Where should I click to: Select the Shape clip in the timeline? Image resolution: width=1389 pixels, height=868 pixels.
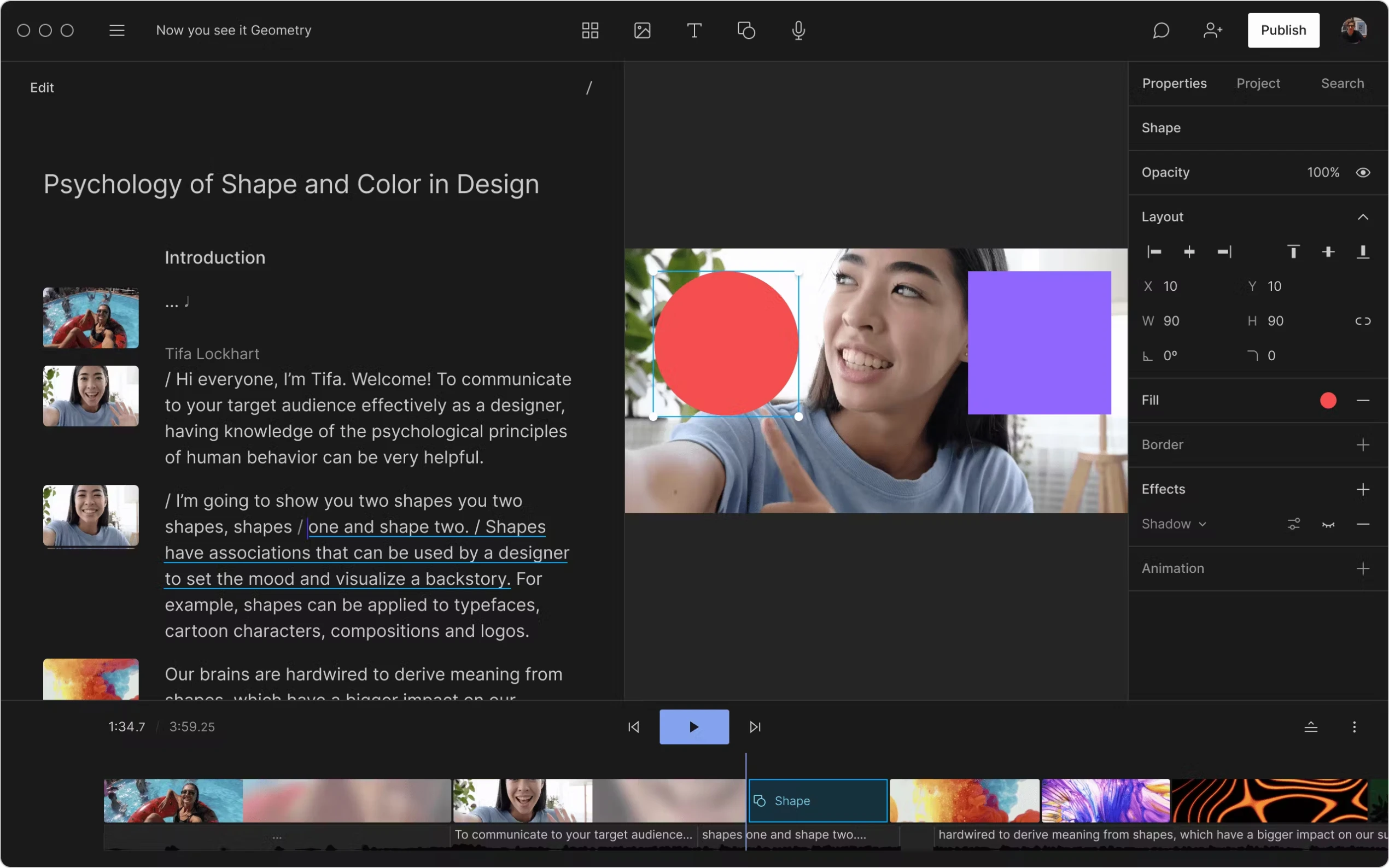[818, 800]
